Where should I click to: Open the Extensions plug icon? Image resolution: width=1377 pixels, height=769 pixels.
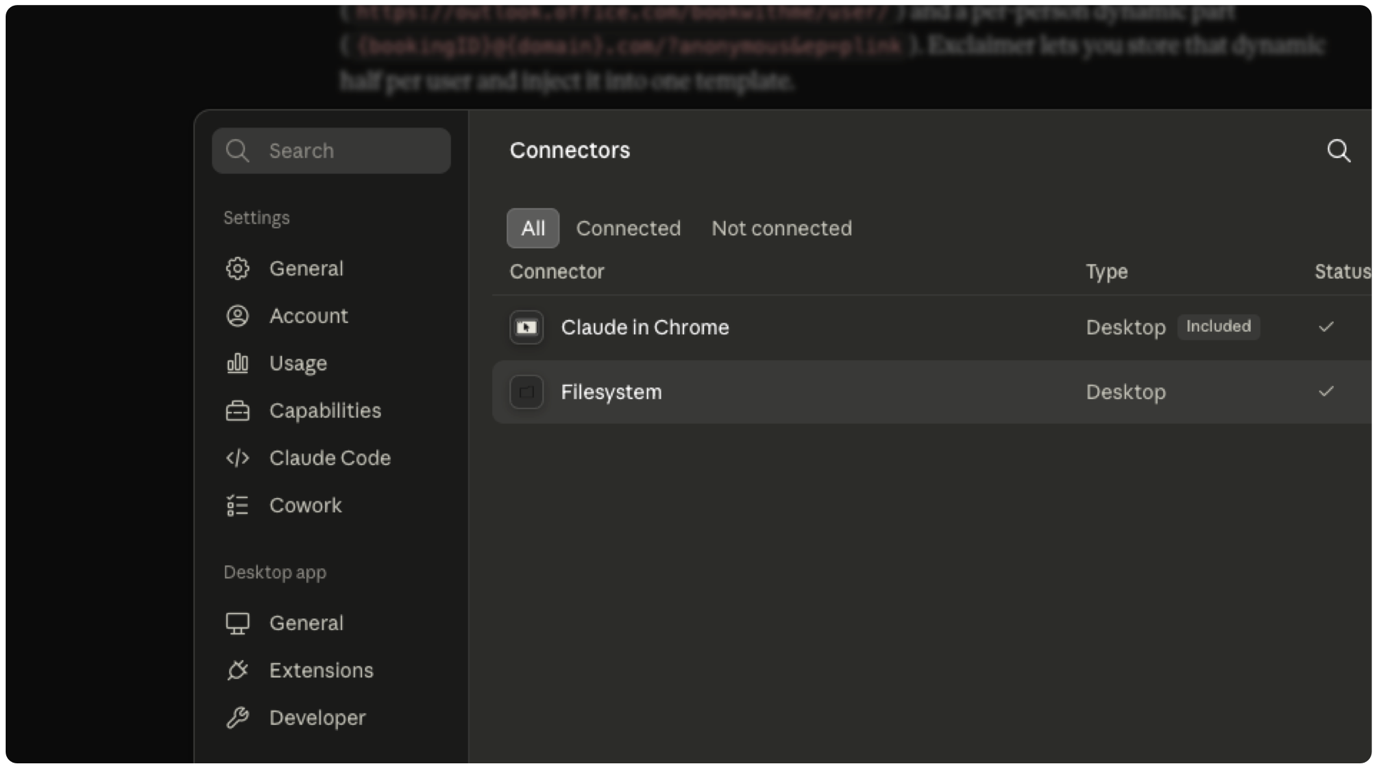click(x=237, y=671)
